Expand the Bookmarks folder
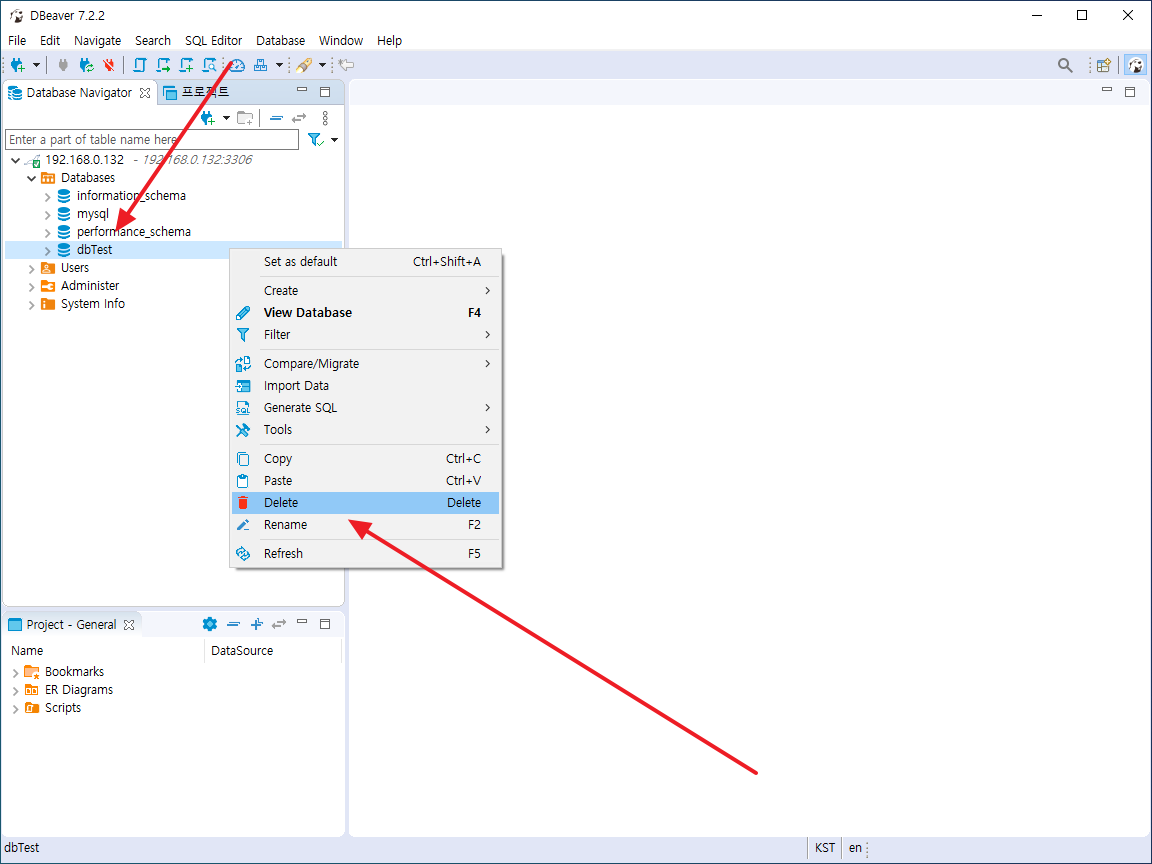This screenshot has width=1152, height=864. click(x=15, y=672)
